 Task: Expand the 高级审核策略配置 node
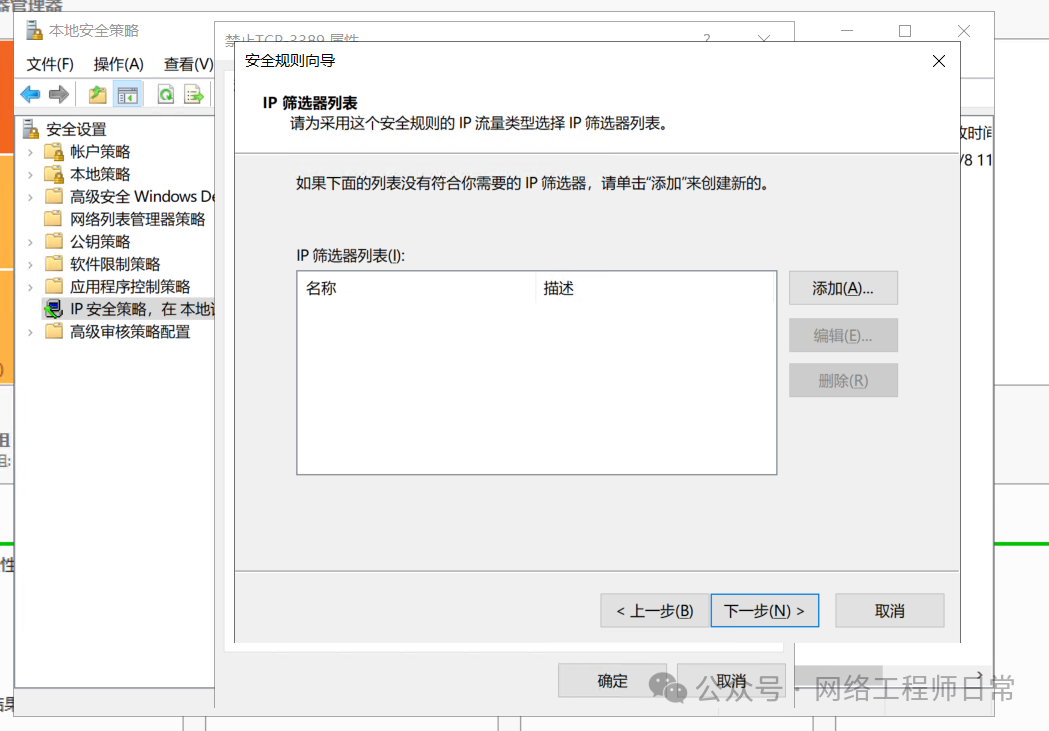pyautogui.click(x=30, y=332)
